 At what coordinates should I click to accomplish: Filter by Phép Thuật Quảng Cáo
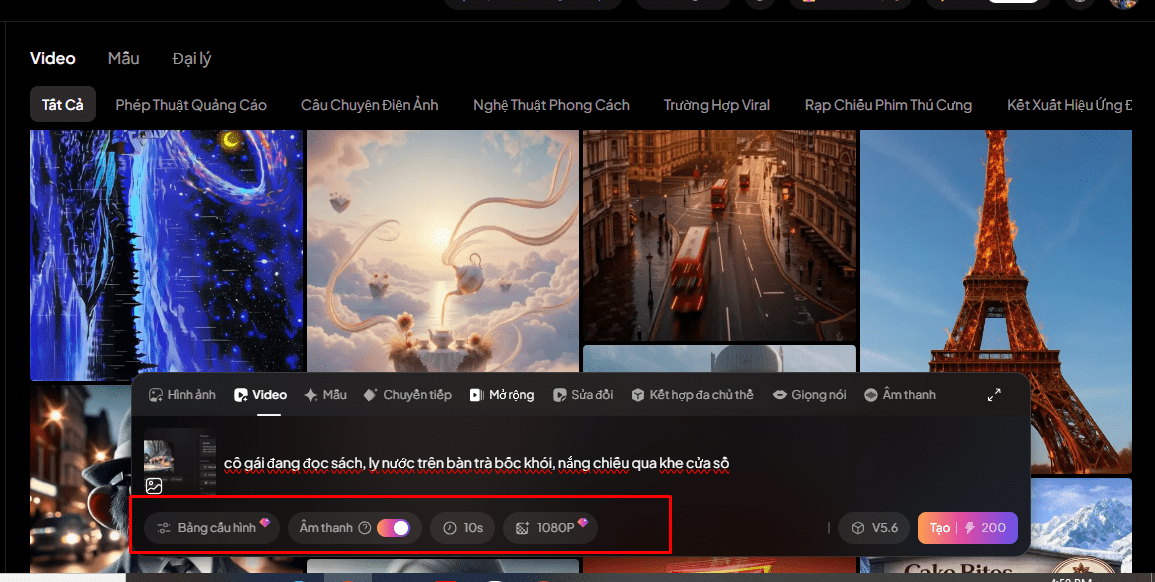[191, 105]
